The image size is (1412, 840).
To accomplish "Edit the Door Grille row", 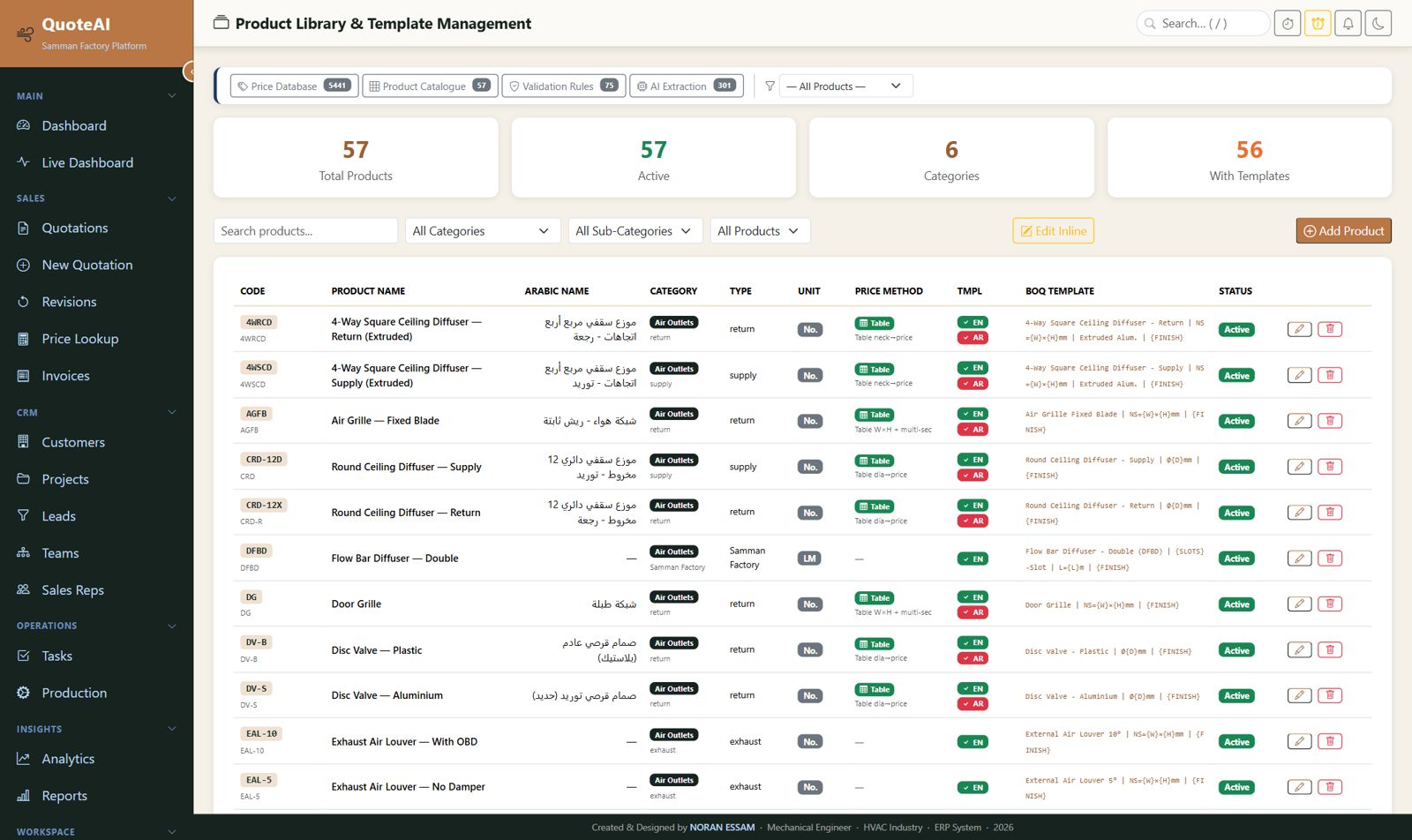I will 1299,604.
